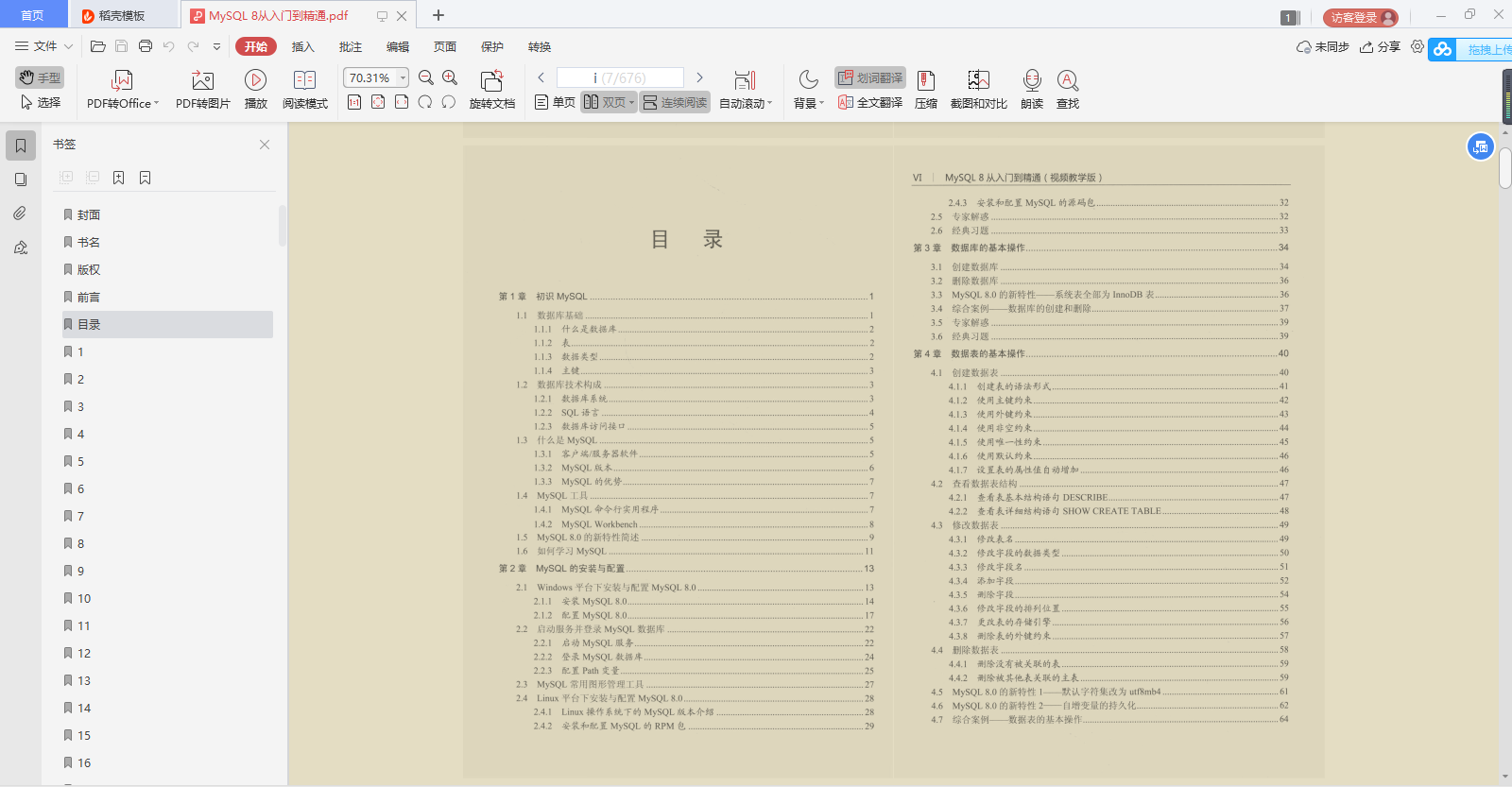Screen dimensions: 1512x787
Task: Switch to the 批注 ribbon tab
Action: 351,46
